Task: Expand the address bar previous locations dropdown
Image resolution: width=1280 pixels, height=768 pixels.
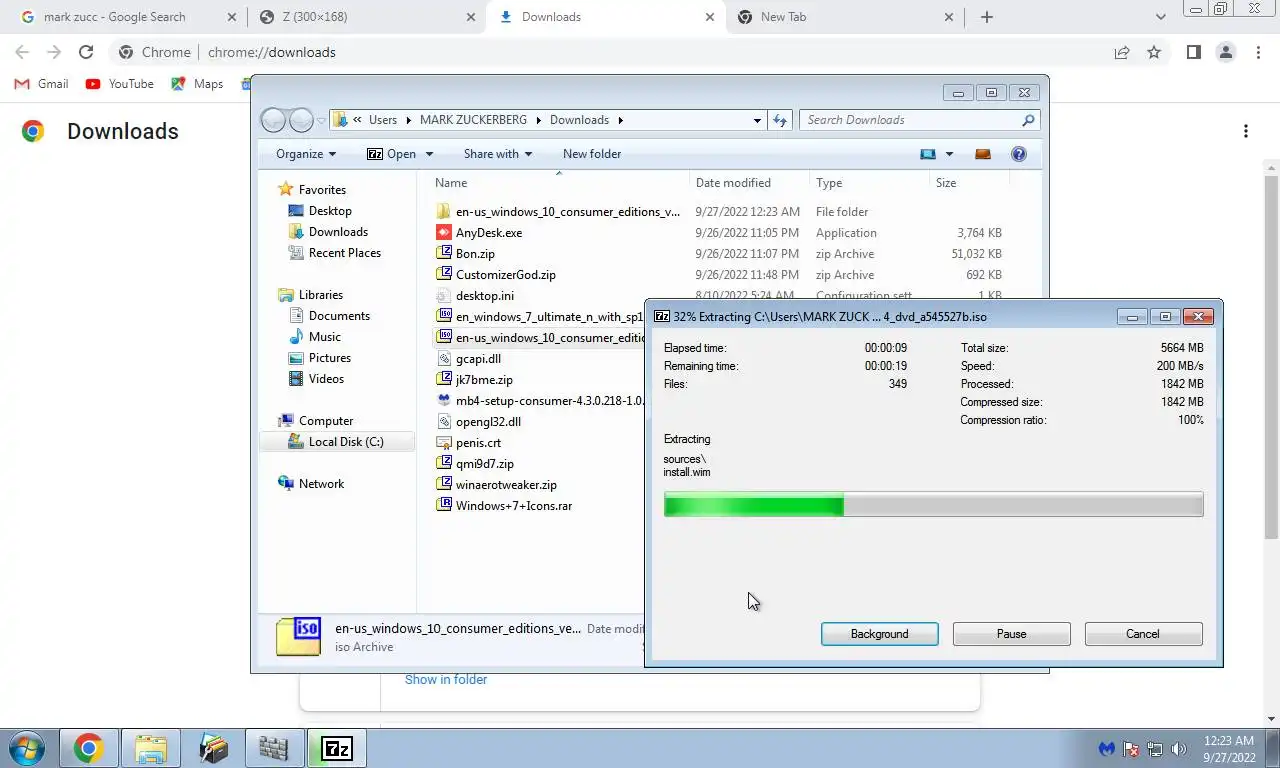Action: [757, 120]
